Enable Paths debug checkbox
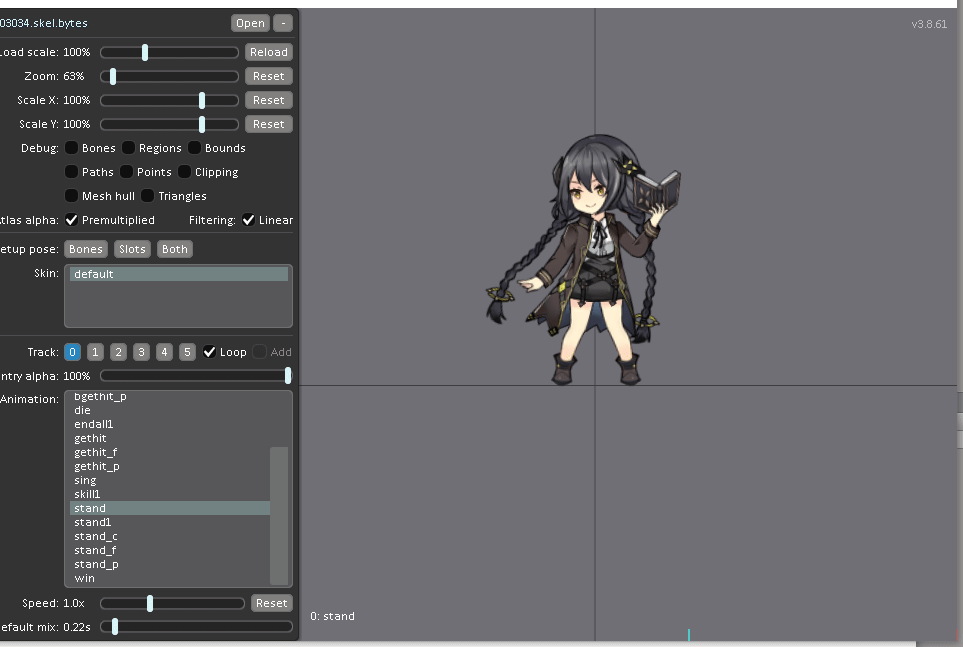The image size is (963, 647). click(x=71, y=172)
